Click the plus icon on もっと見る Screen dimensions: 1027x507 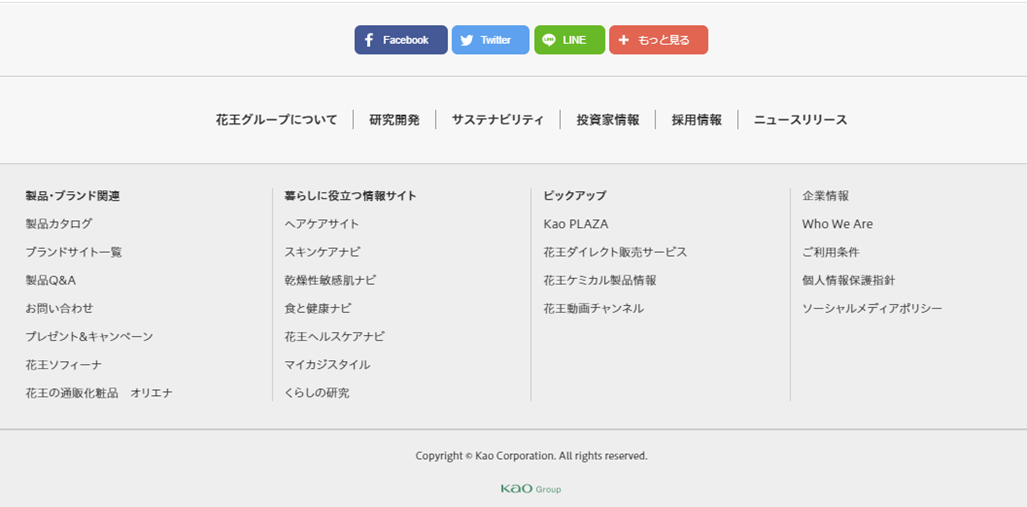pos(624,40)
